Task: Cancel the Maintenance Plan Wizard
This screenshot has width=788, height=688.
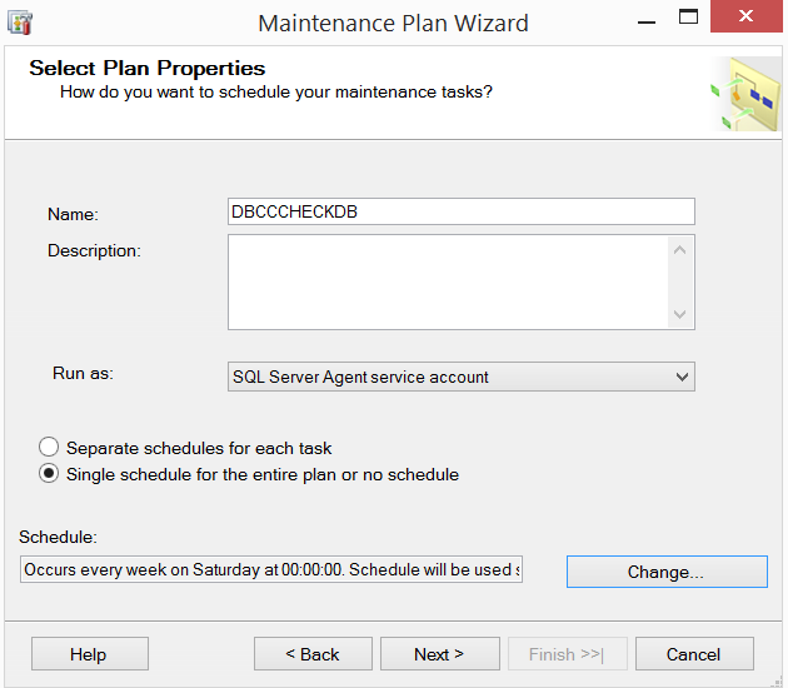Action: (694, 654)
